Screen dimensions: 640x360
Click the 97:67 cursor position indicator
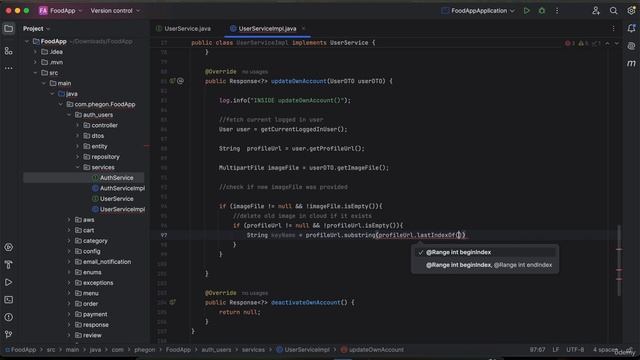click(x=537, y=350)
